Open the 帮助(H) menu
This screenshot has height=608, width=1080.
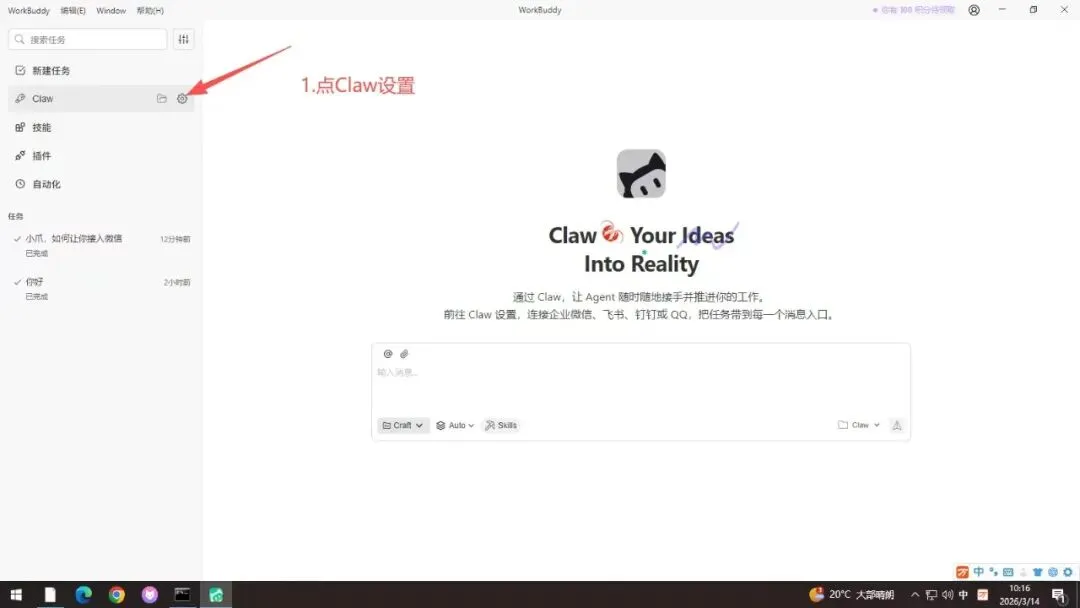pyautogui.click(x=150, y=10)
